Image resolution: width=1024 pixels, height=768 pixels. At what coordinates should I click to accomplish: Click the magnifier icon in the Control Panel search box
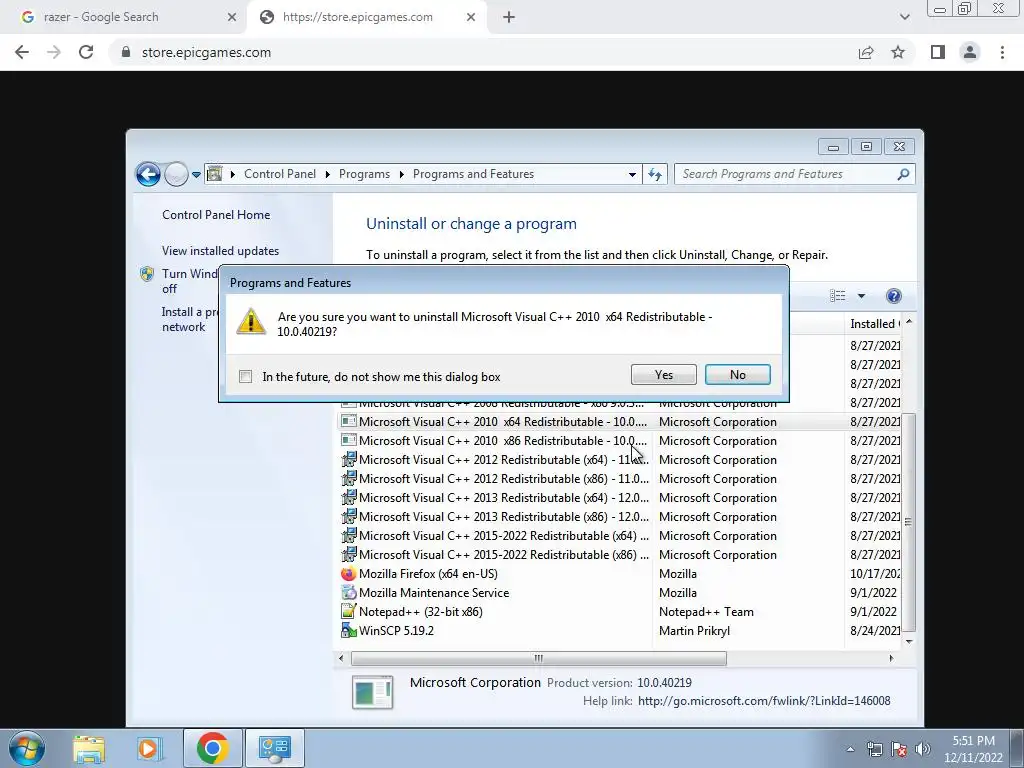tap(903, 174)
